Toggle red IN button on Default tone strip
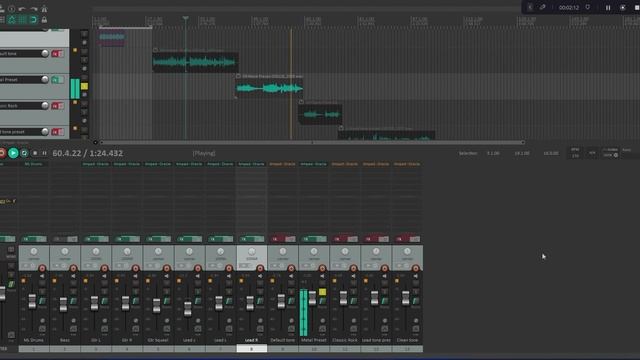Image resolution: width=640 pixels, height=360 pixels. [283, 239]
